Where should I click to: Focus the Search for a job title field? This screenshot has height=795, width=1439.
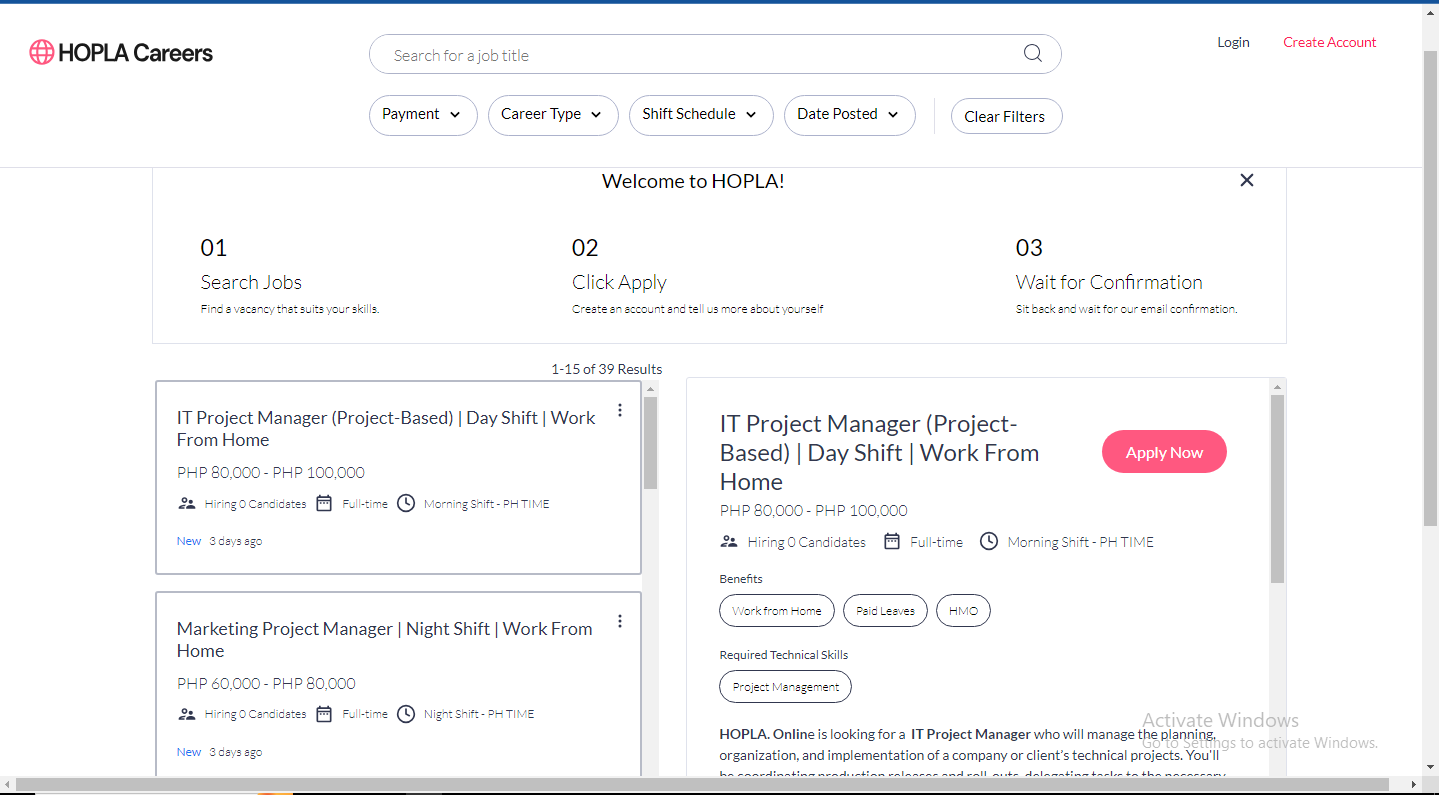(715, 54)
